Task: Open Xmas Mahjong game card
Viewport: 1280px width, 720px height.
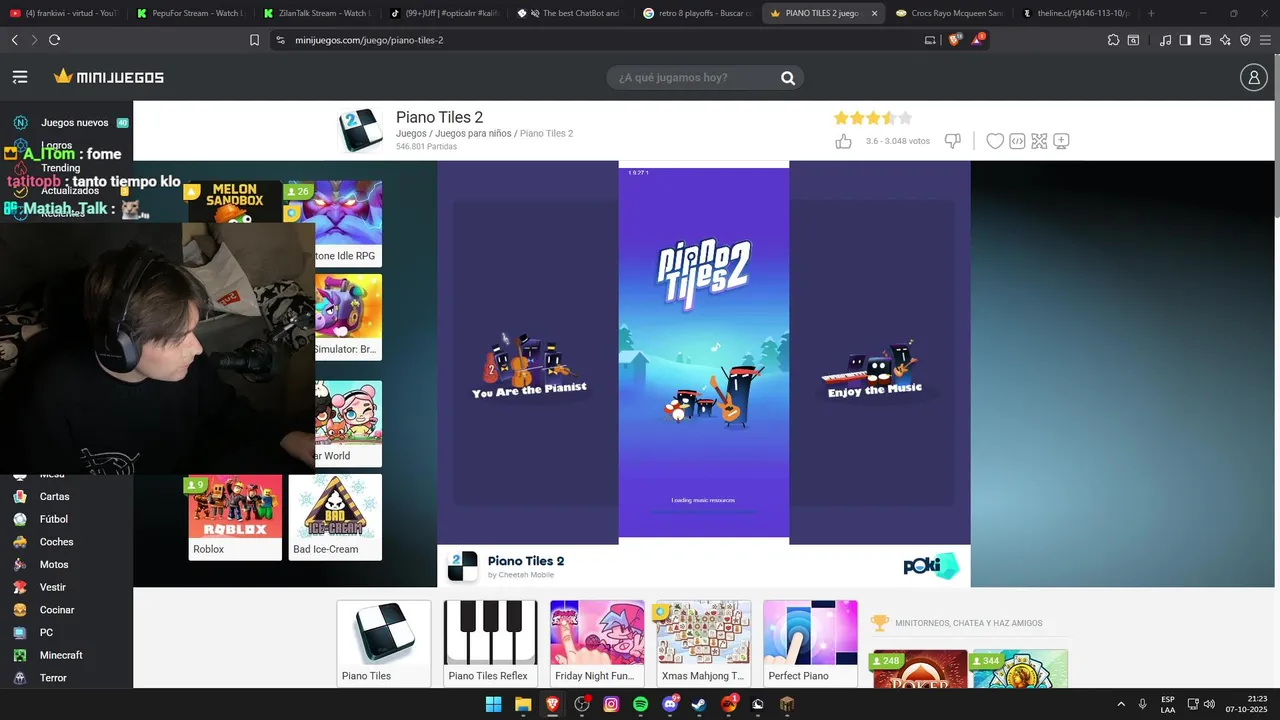Action: click(703, 643)
